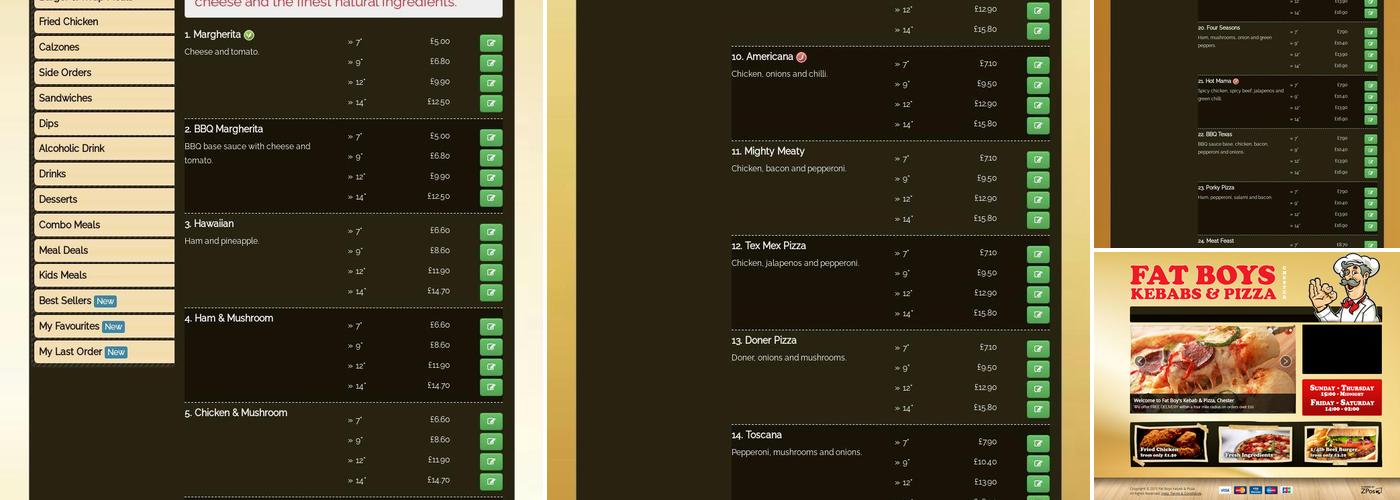This screenshot has width=1400, height=500.
Task: Add 7" Hawaiian pizza to order
Action: (x=491, y=232)
